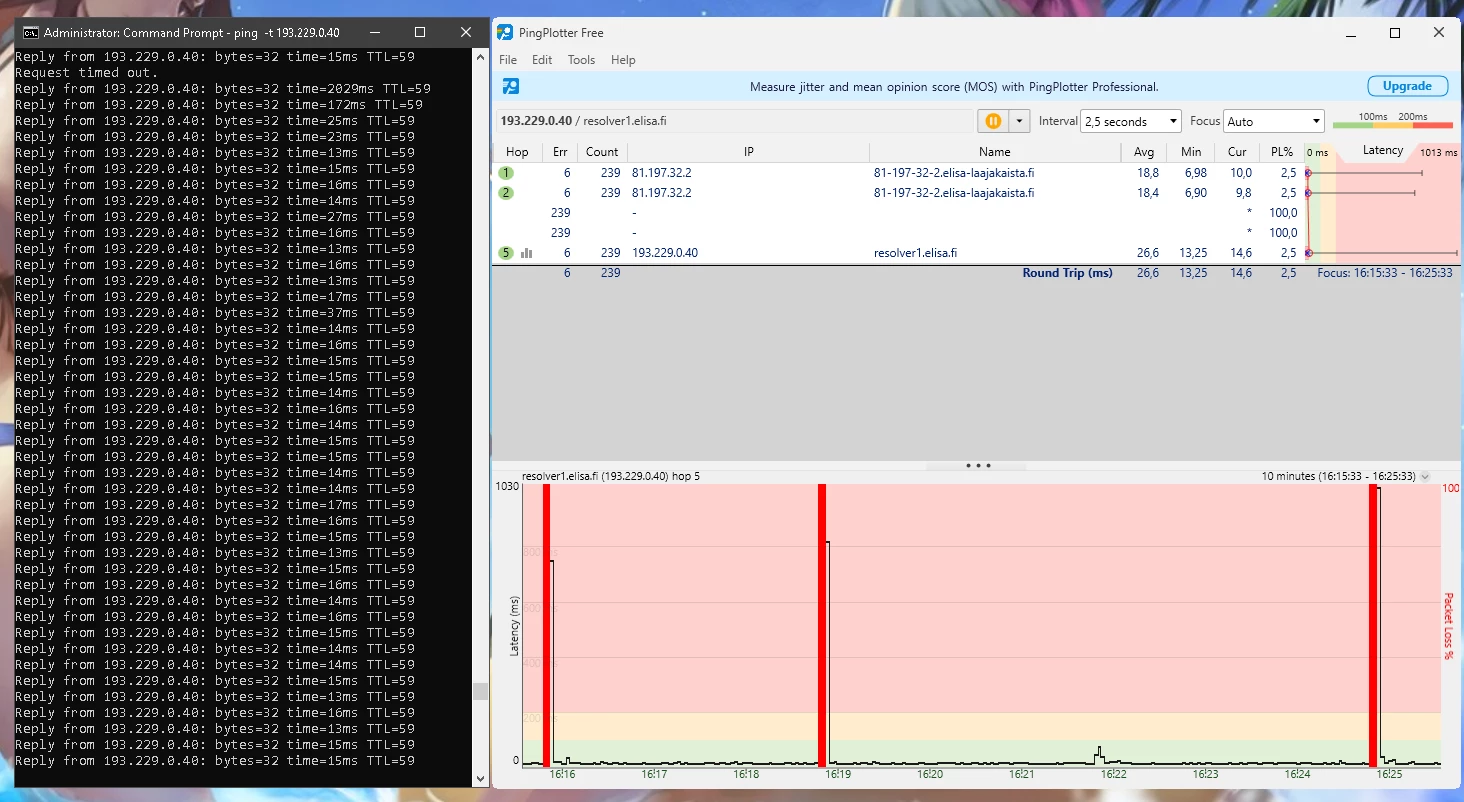Click the PingPlotter logo in the blue banner
This screenshot has height=802, width=1464.
coord(510,86)
